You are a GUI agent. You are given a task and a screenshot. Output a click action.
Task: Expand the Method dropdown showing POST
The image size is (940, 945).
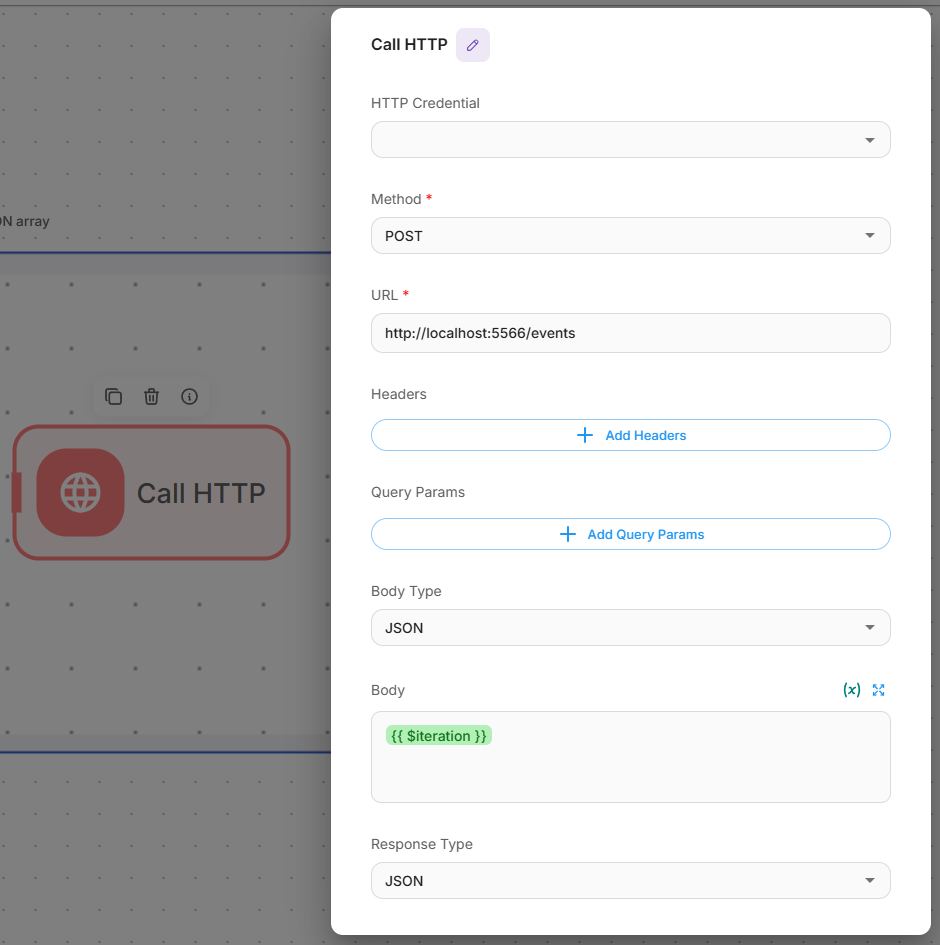pos(630,236)
